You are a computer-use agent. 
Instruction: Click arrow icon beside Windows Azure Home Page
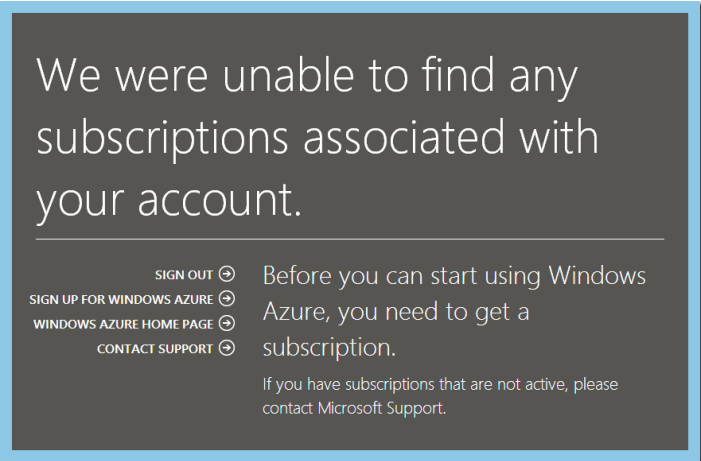pyautogui.click(x=227, y=323)
